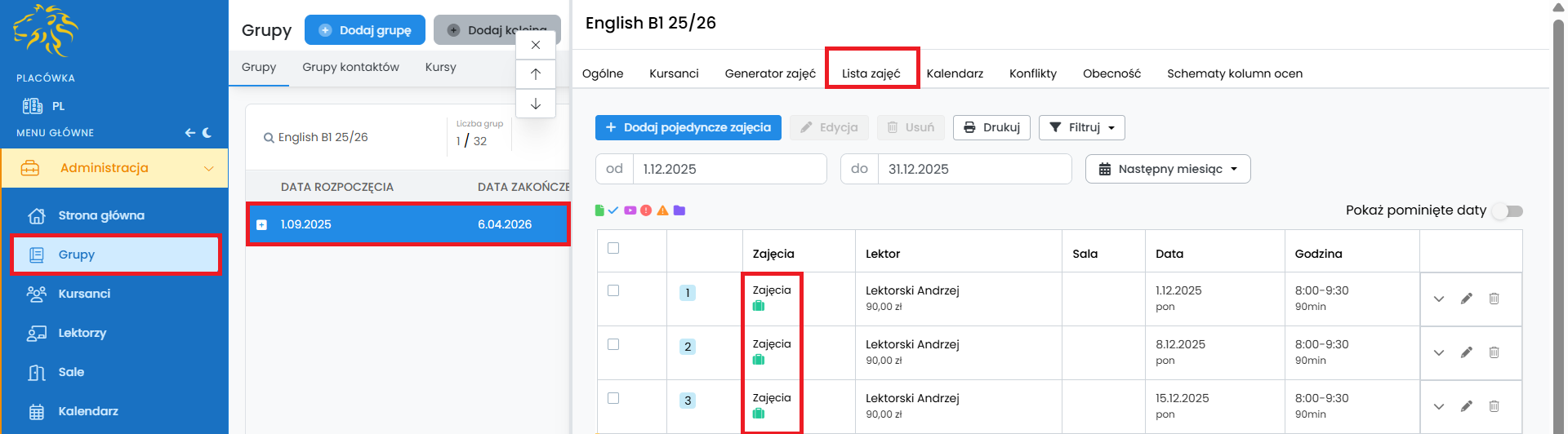Open the Obecność tab

click(x=1111, y=73)
